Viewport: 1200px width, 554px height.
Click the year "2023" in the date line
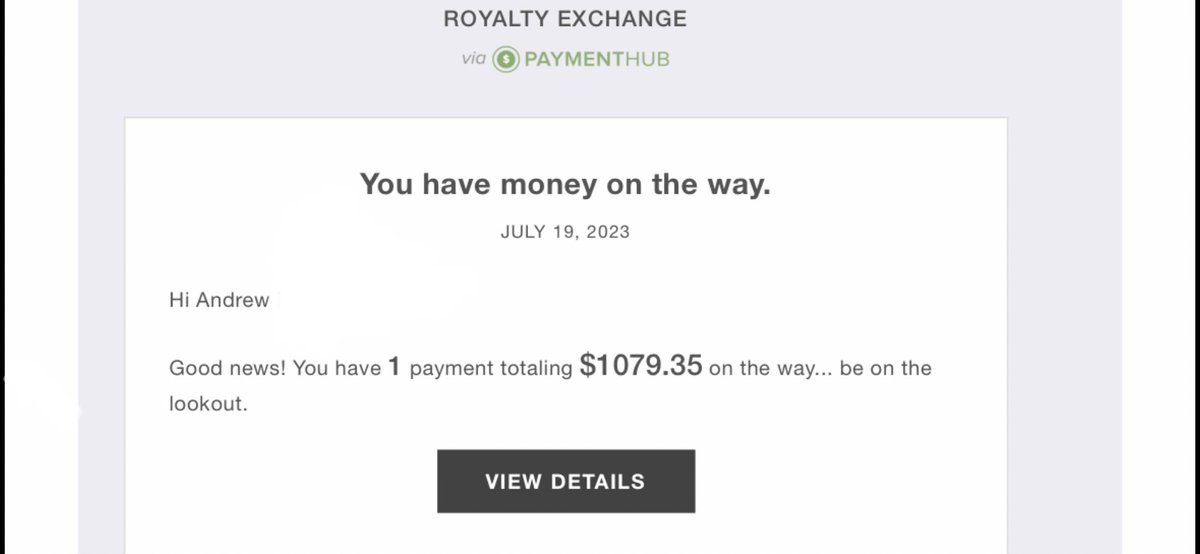pyautogui.click(x=610, y=232)
